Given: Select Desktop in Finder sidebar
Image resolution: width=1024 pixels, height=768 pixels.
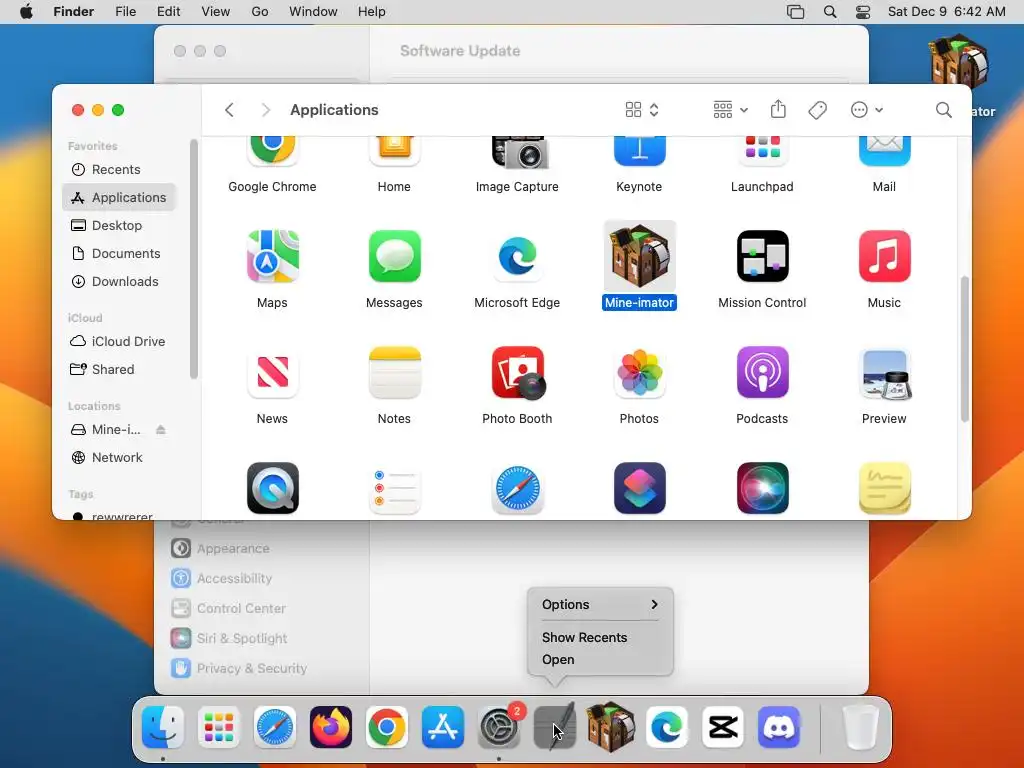Looking at the screenshot, I should (119, 225).
